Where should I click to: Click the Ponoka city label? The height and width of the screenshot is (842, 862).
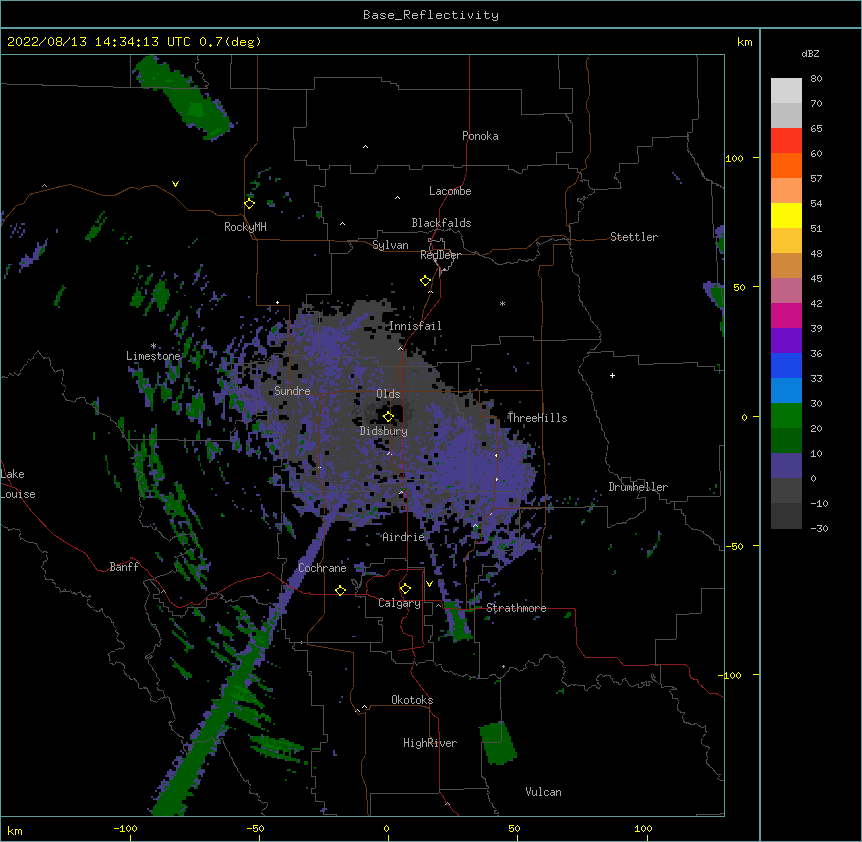click(x=480, y=136)
